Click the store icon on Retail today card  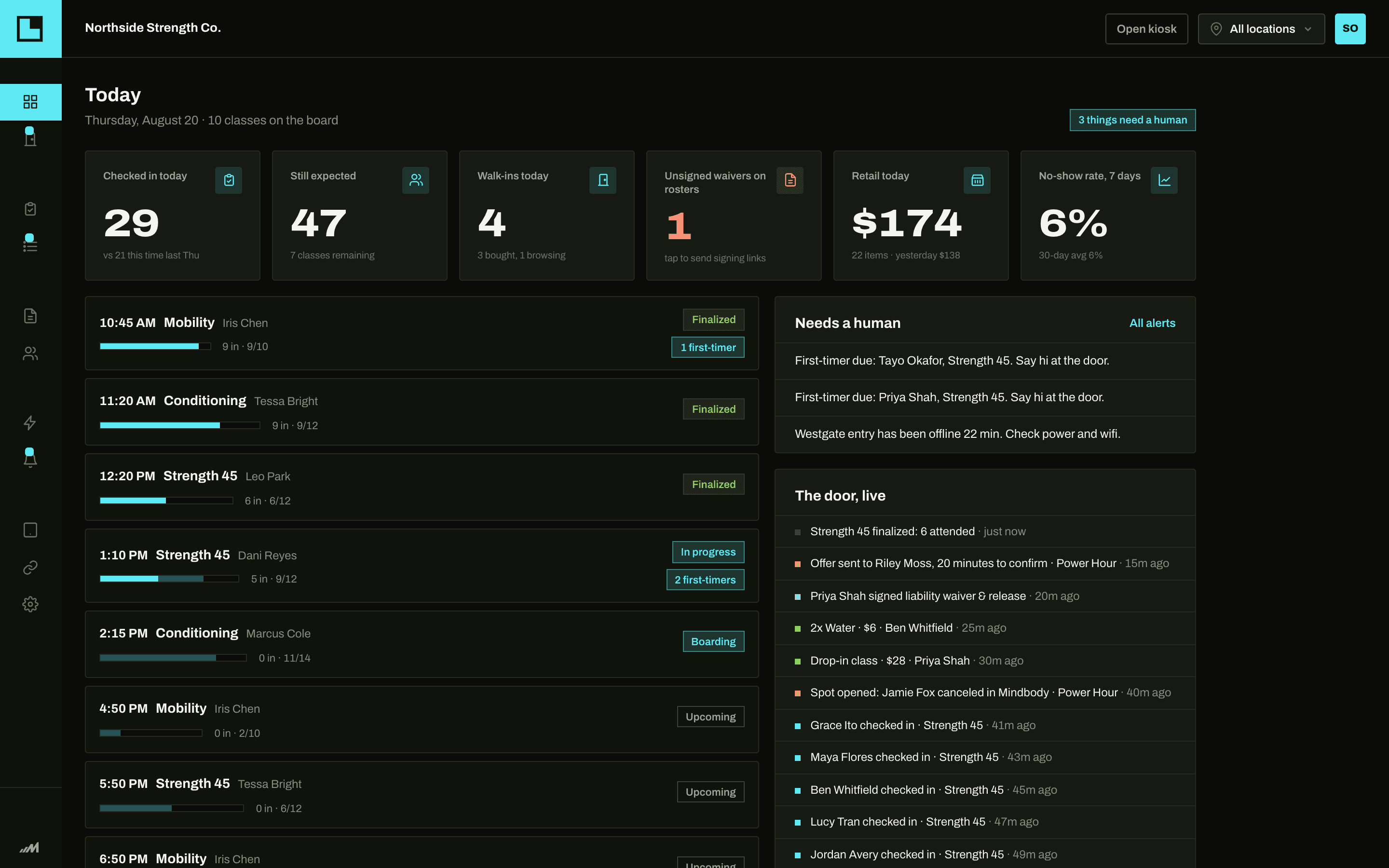977,180
